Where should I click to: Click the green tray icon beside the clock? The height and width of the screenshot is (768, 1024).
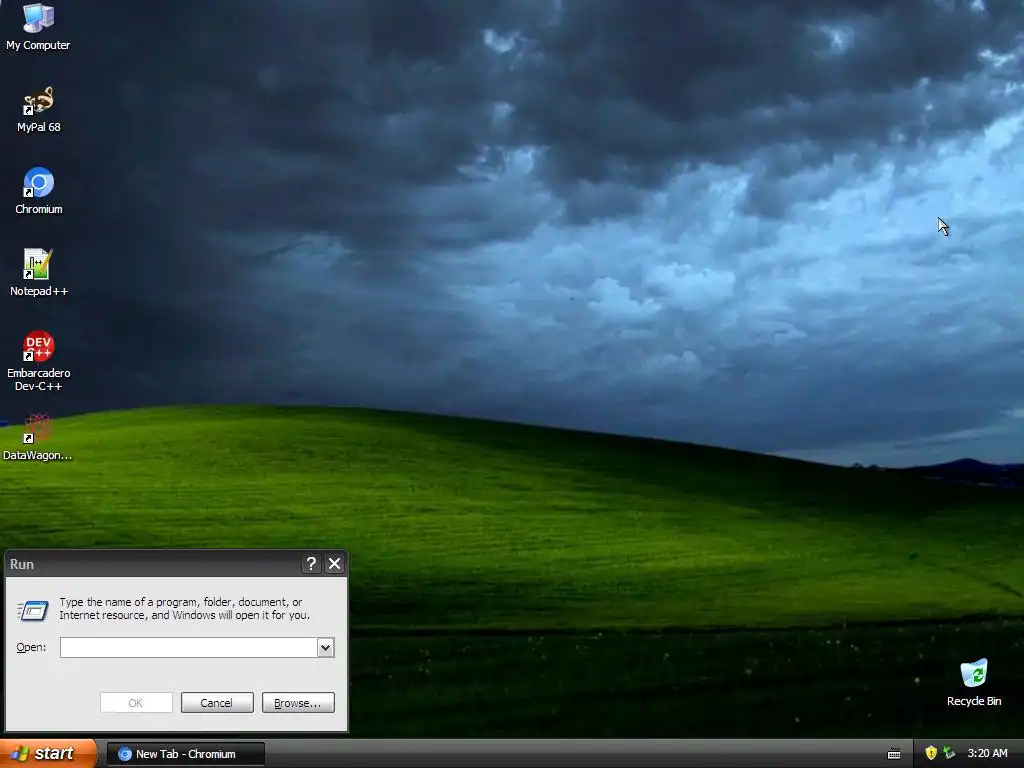coord(949,754)
